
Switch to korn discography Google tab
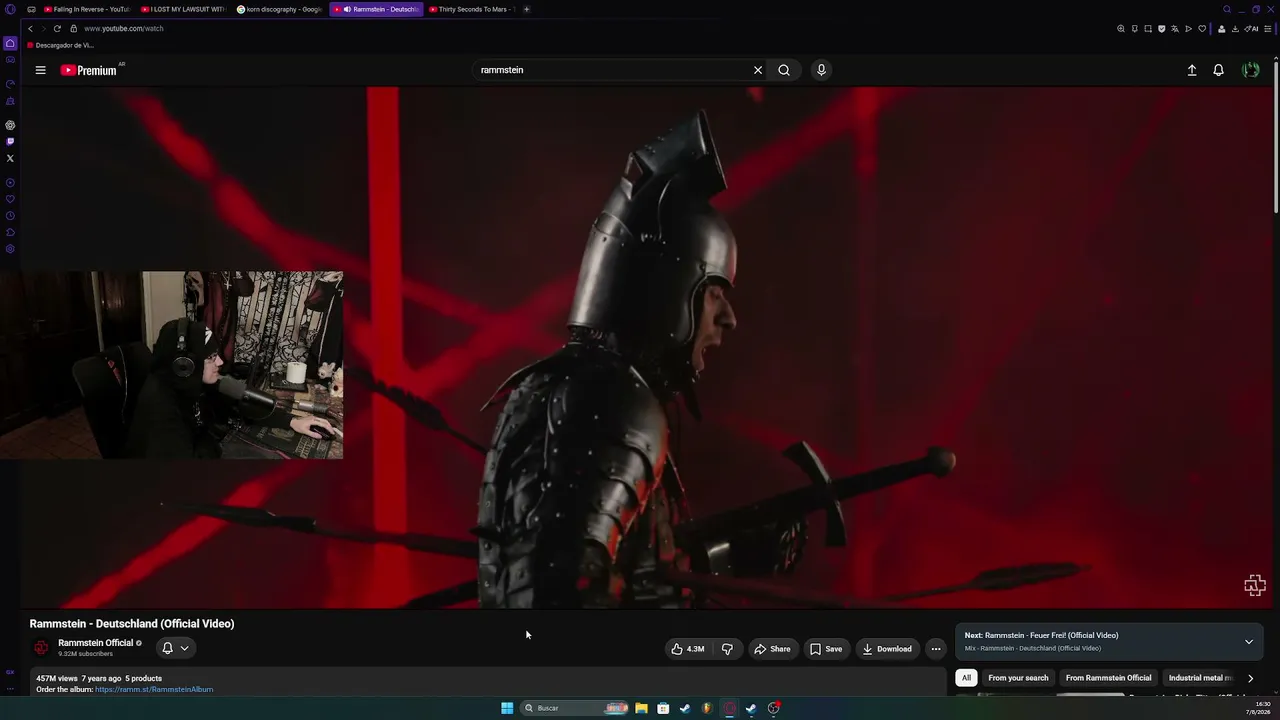coord(280,9)
